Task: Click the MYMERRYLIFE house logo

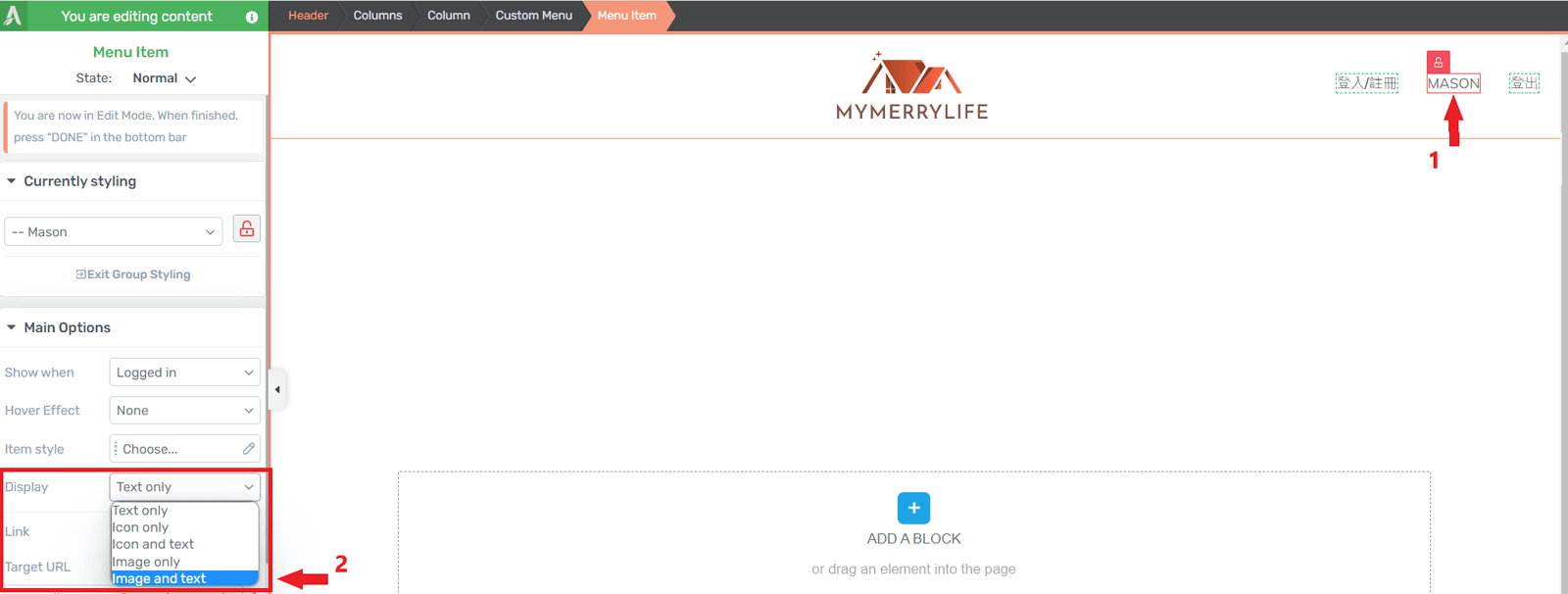Action: pyautogui.click(x=912, y=86)
